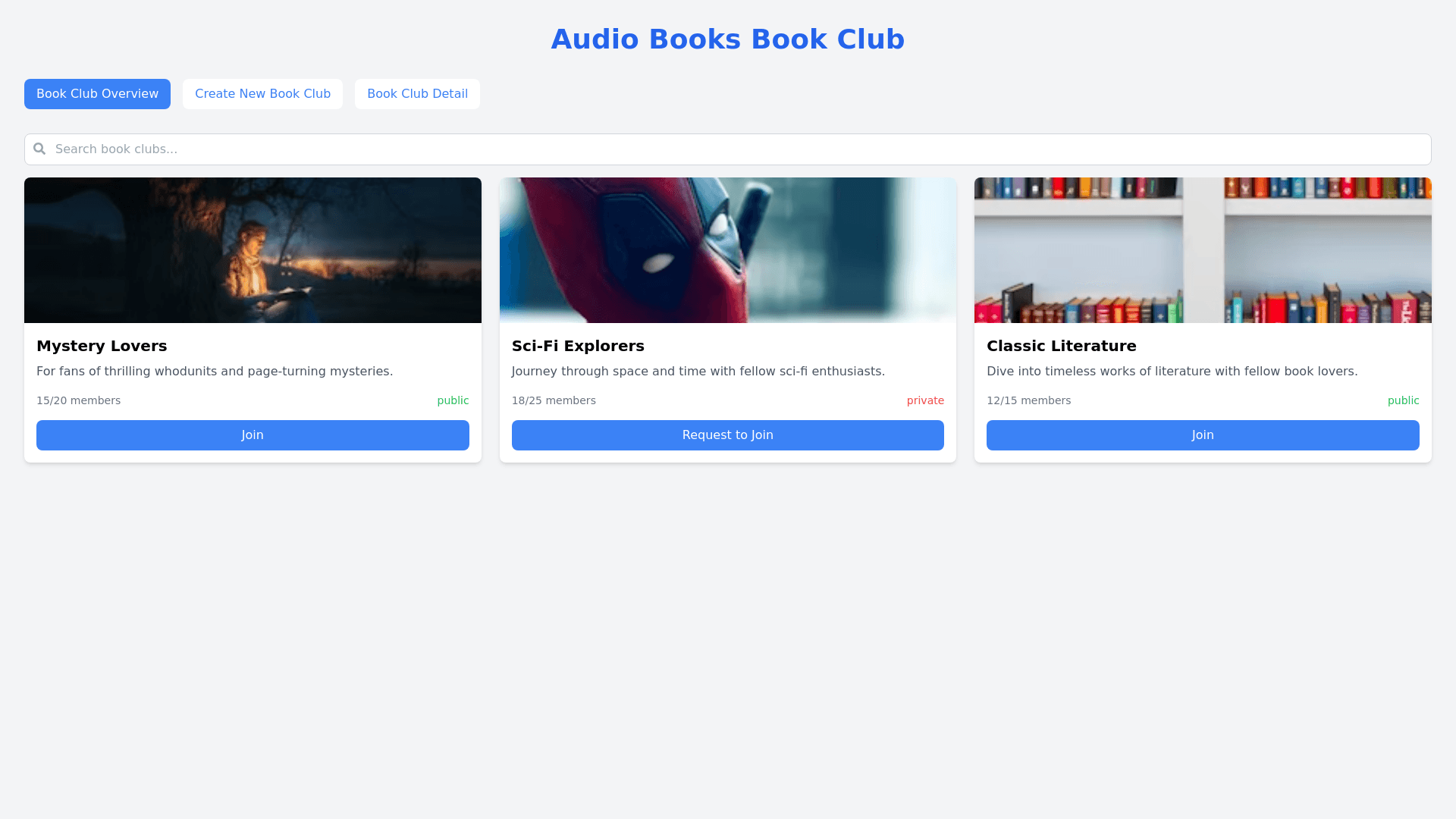Image resolution: width=1456 pixels, height=819 pixels.
Task: Join the Mystery Lovers club
Action: [253, 435]
